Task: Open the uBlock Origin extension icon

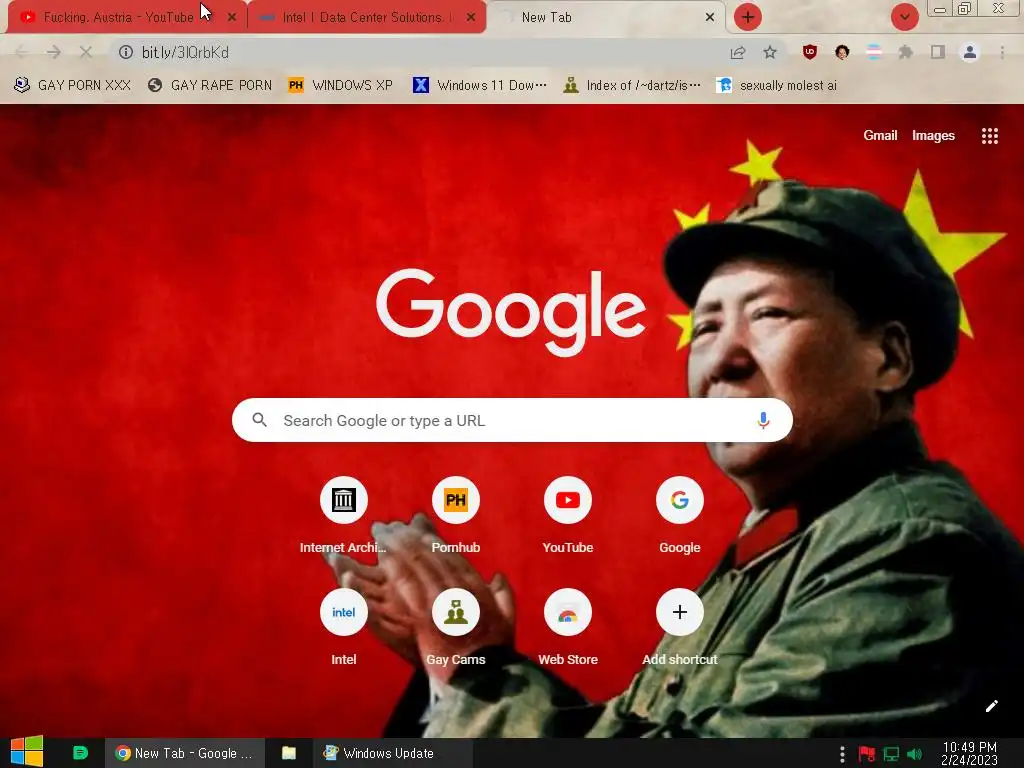Action: pyautogui.click(x=810, y=52)
